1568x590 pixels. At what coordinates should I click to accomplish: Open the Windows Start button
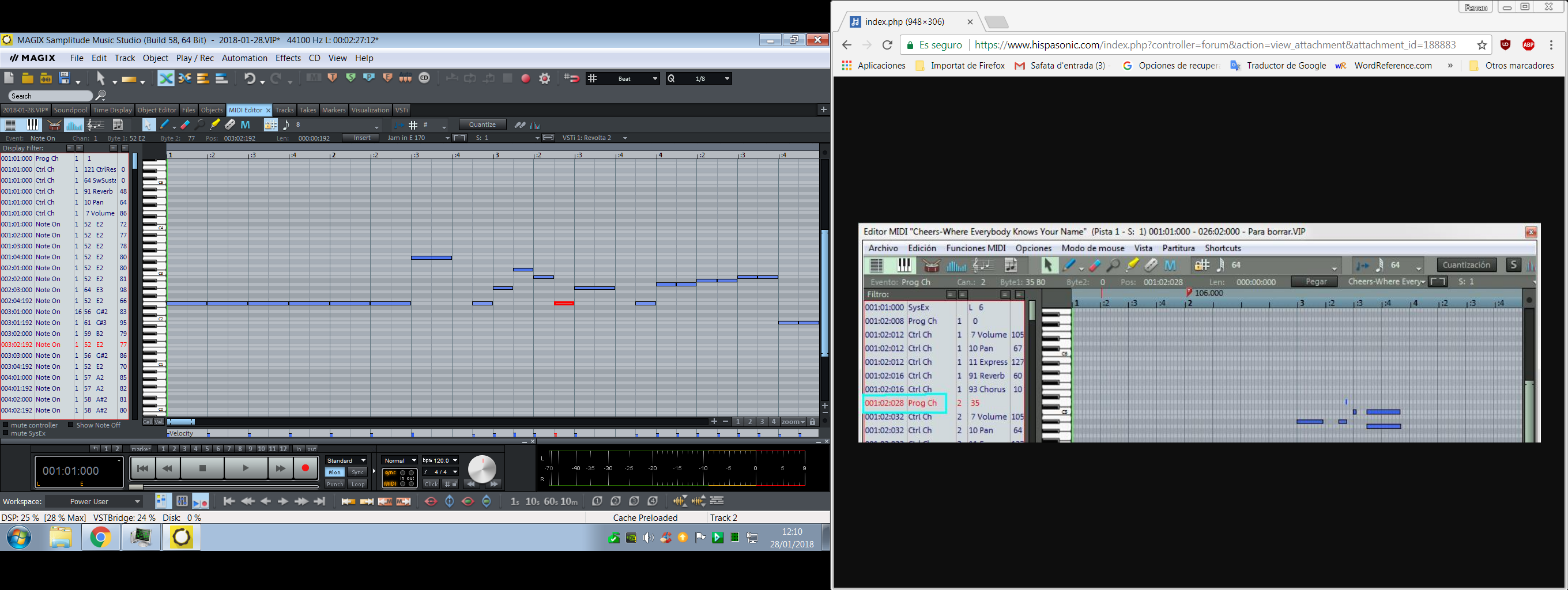pyautogui.click(x=20, y=538)
